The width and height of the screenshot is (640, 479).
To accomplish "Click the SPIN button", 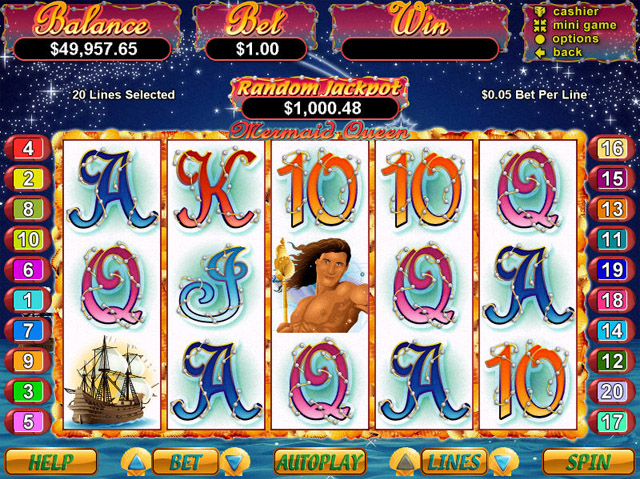I will click(x=589, y=462).
